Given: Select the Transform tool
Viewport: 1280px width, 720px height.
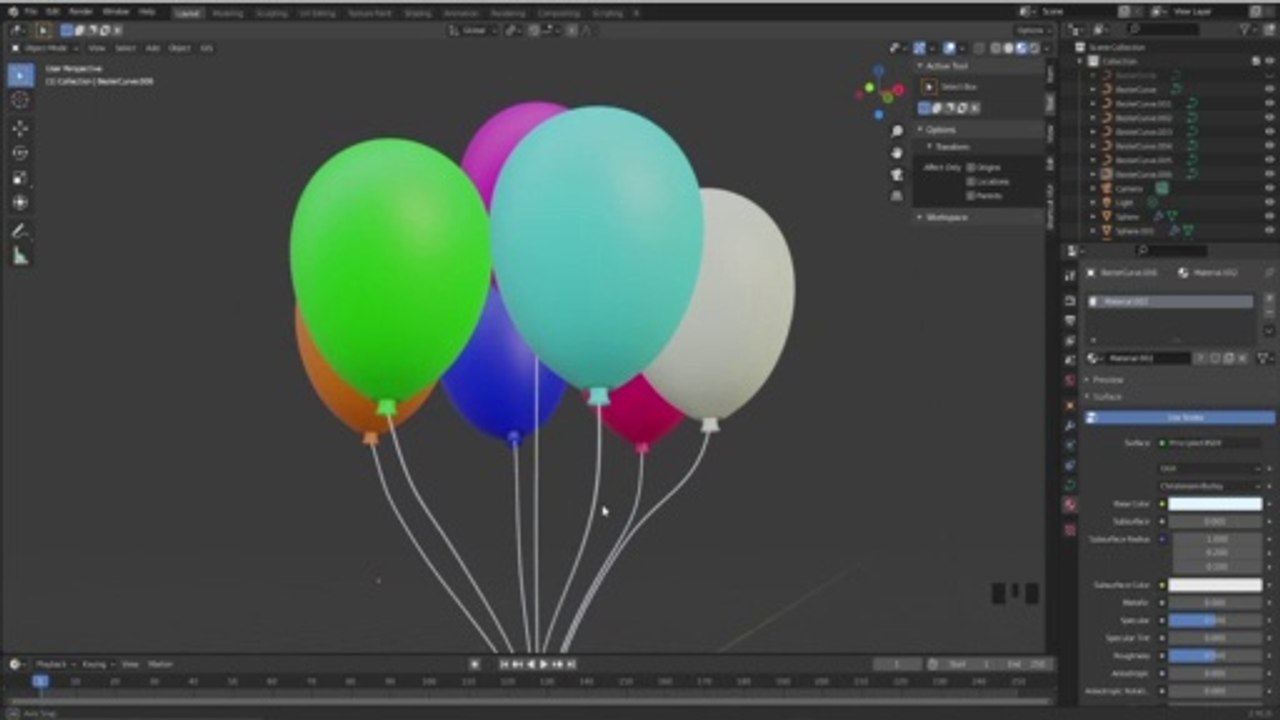Looking at the screenshot, I should coord(21,203).
